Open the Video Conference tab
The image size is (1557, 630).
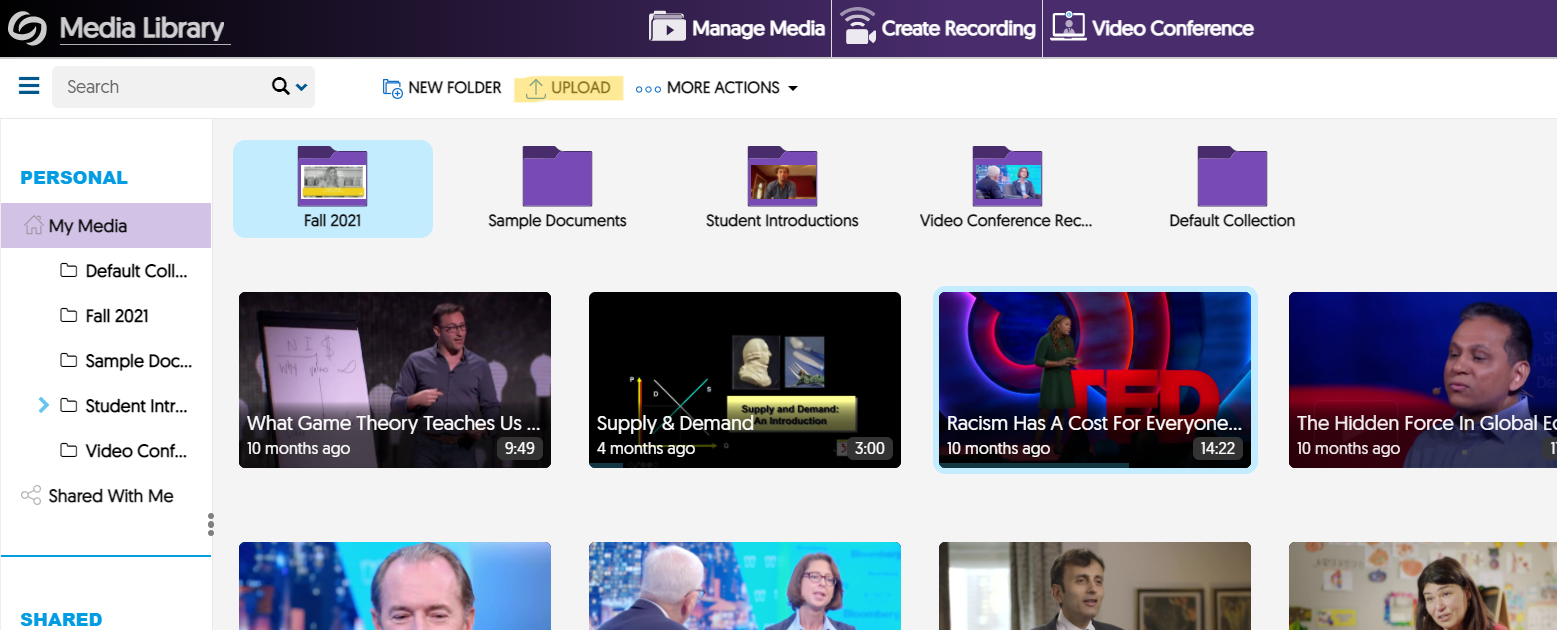pyautogui.click(x=1152, y=28)
